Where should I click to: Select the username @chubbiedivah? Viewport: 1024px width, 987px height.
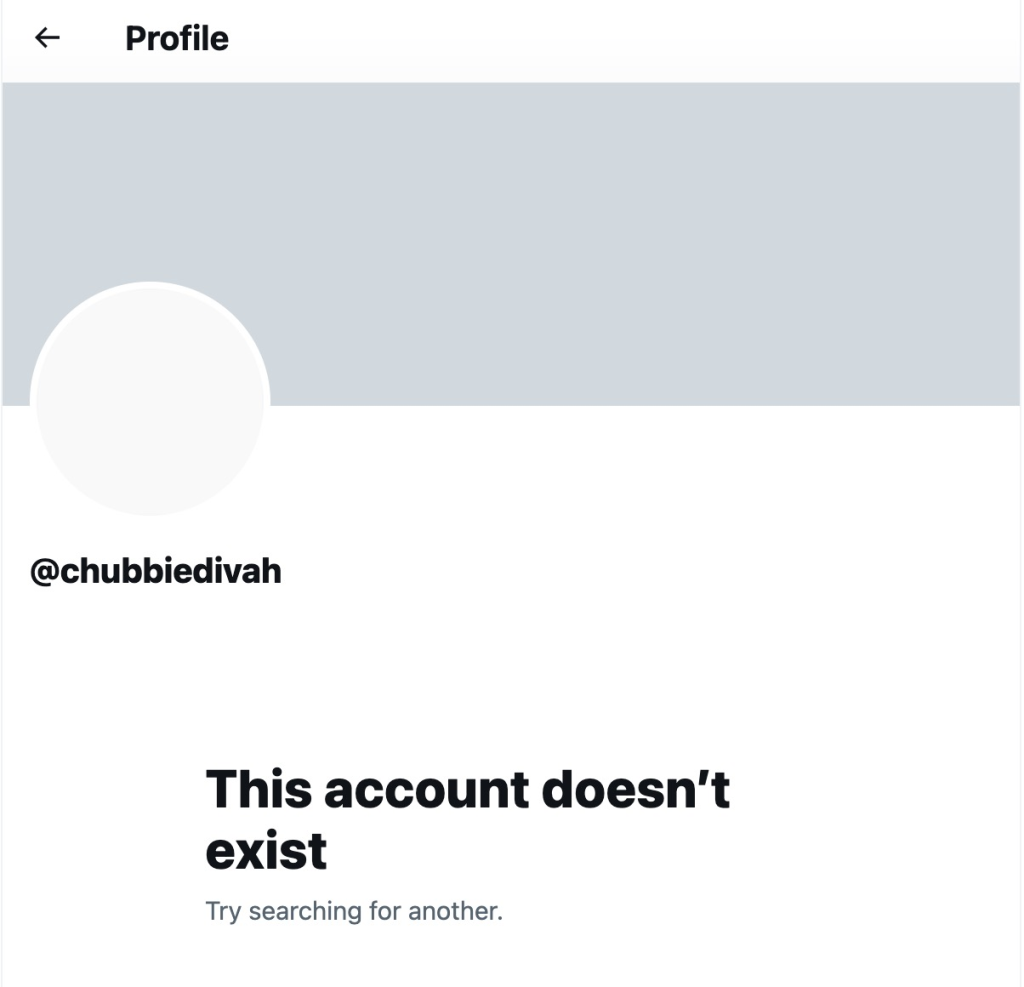(x=156, y=571)
